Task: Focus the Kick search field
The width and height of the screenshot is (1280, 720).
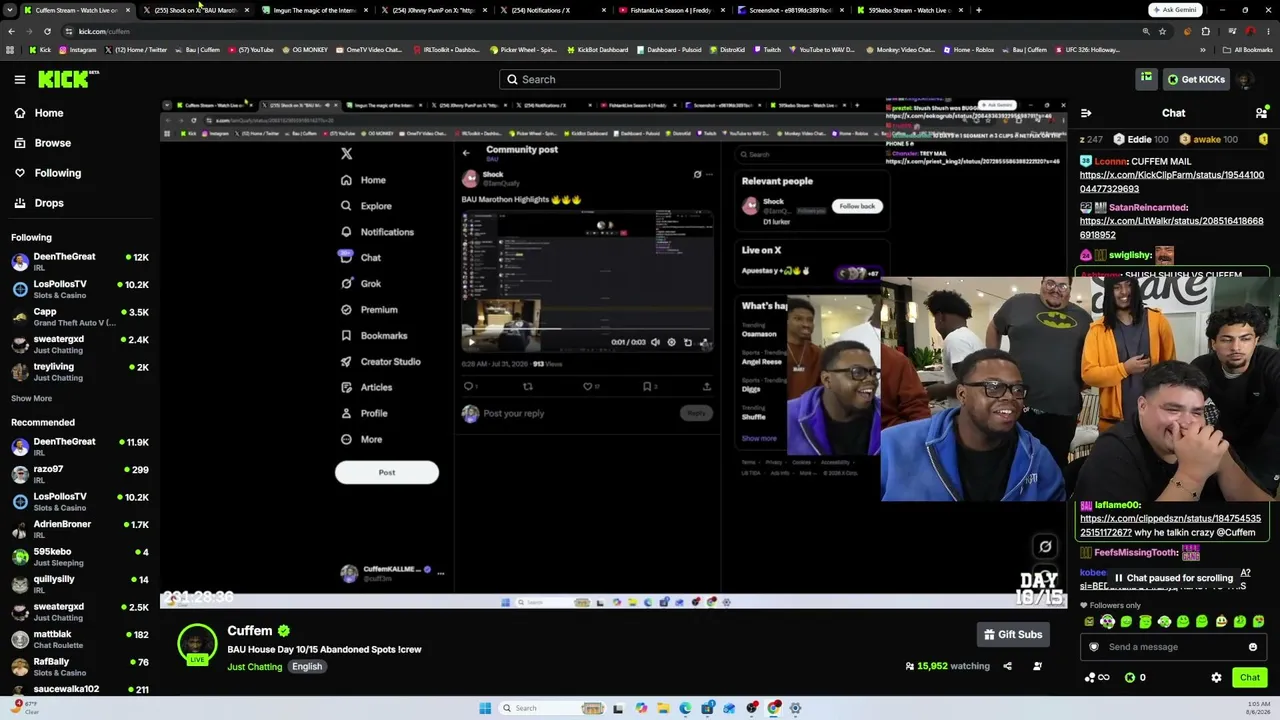Action: point(640,79)
